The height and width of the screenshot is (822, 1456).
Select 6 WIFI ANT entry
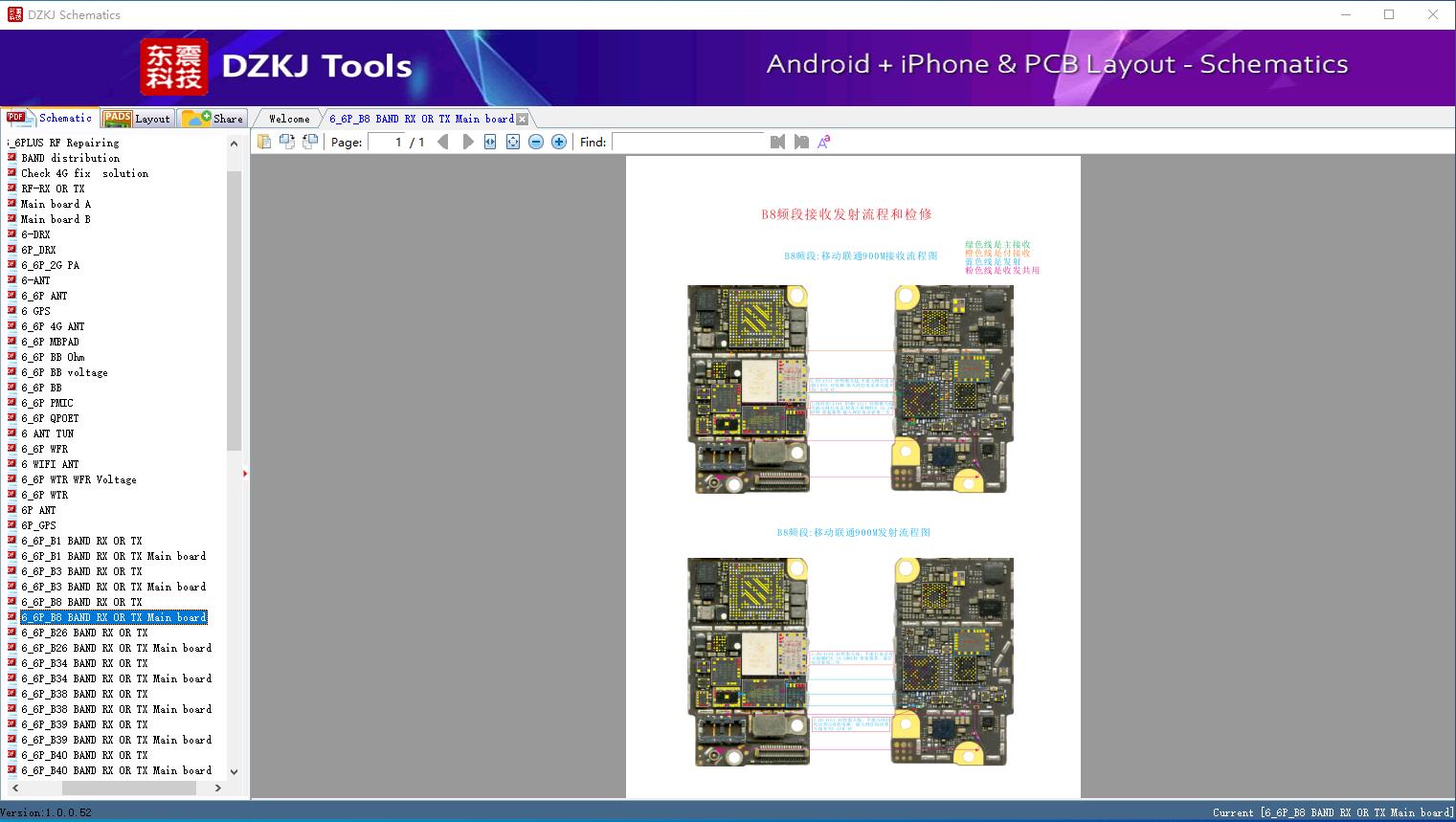50,464
